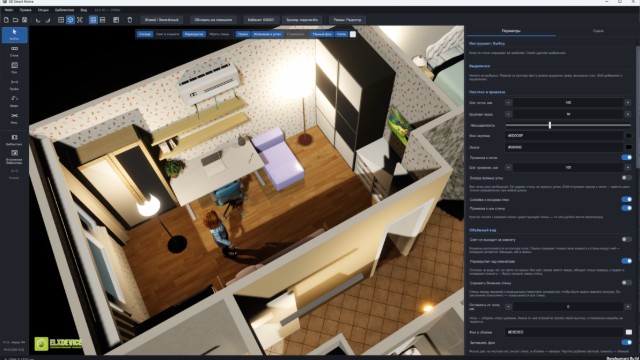The height and width of the screenshot is (360, 640).
Task: Fit the scene to the view icon
Action: pyautogui.click(x=80, y=20)
